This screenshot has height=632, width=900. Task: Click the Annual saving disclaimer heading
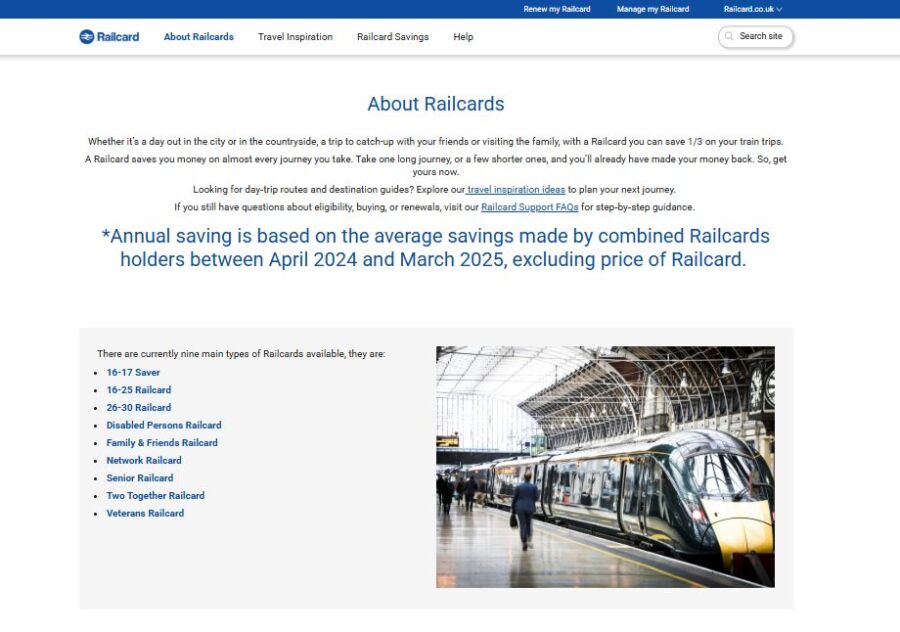tap(436, 247)
